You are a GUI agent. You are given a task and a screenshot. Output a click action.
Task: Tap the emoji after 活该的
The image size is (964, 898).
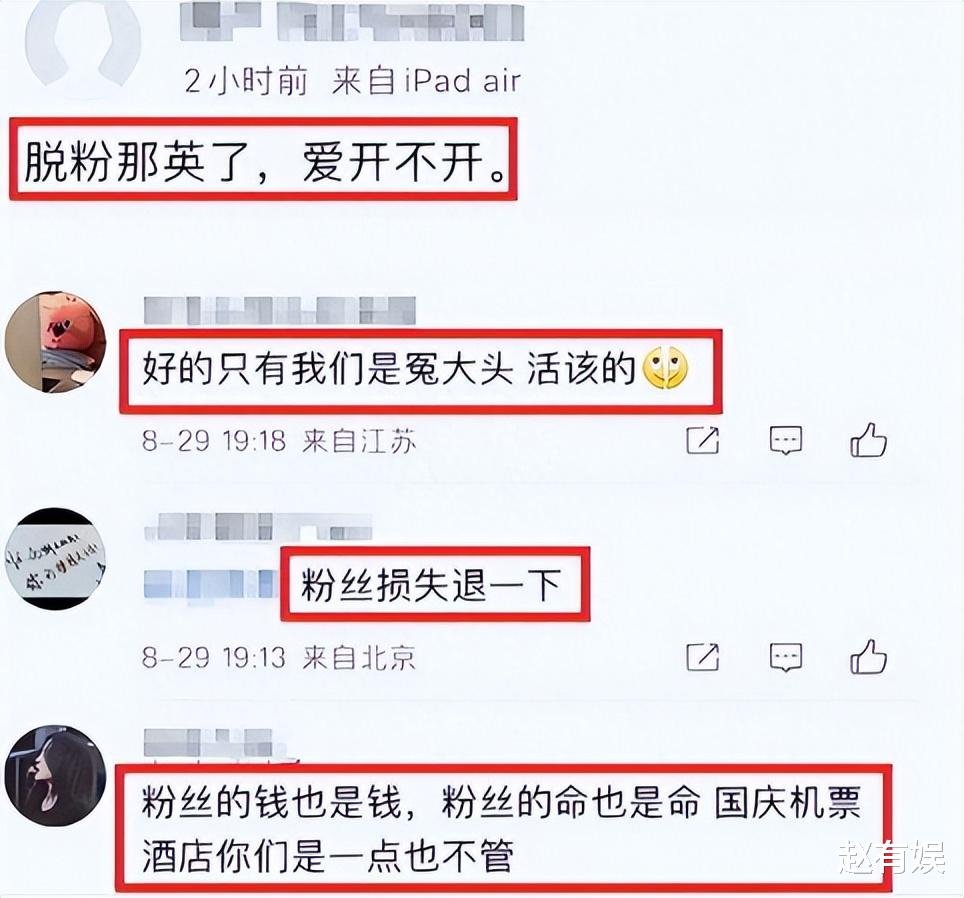coord(665,368)
